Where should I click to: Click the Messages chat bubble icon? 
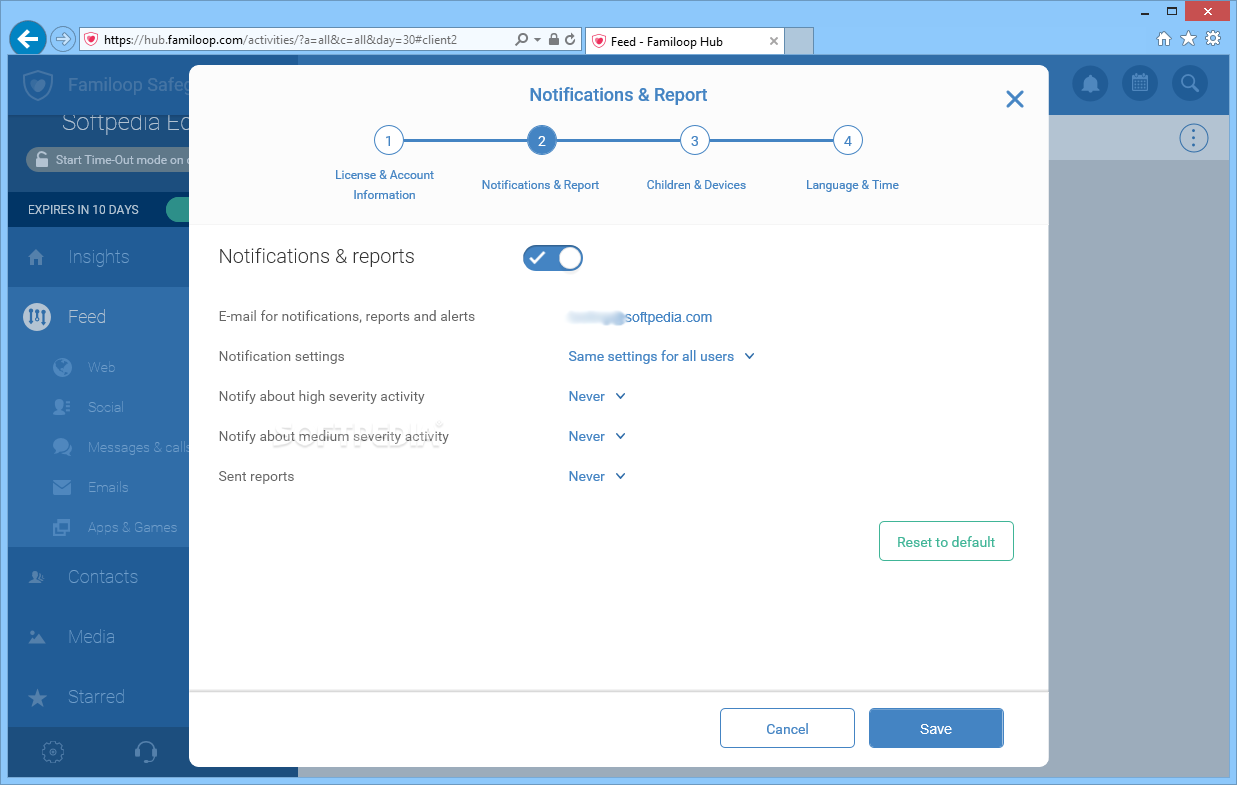pyautogui.click(x=62, y=447)
